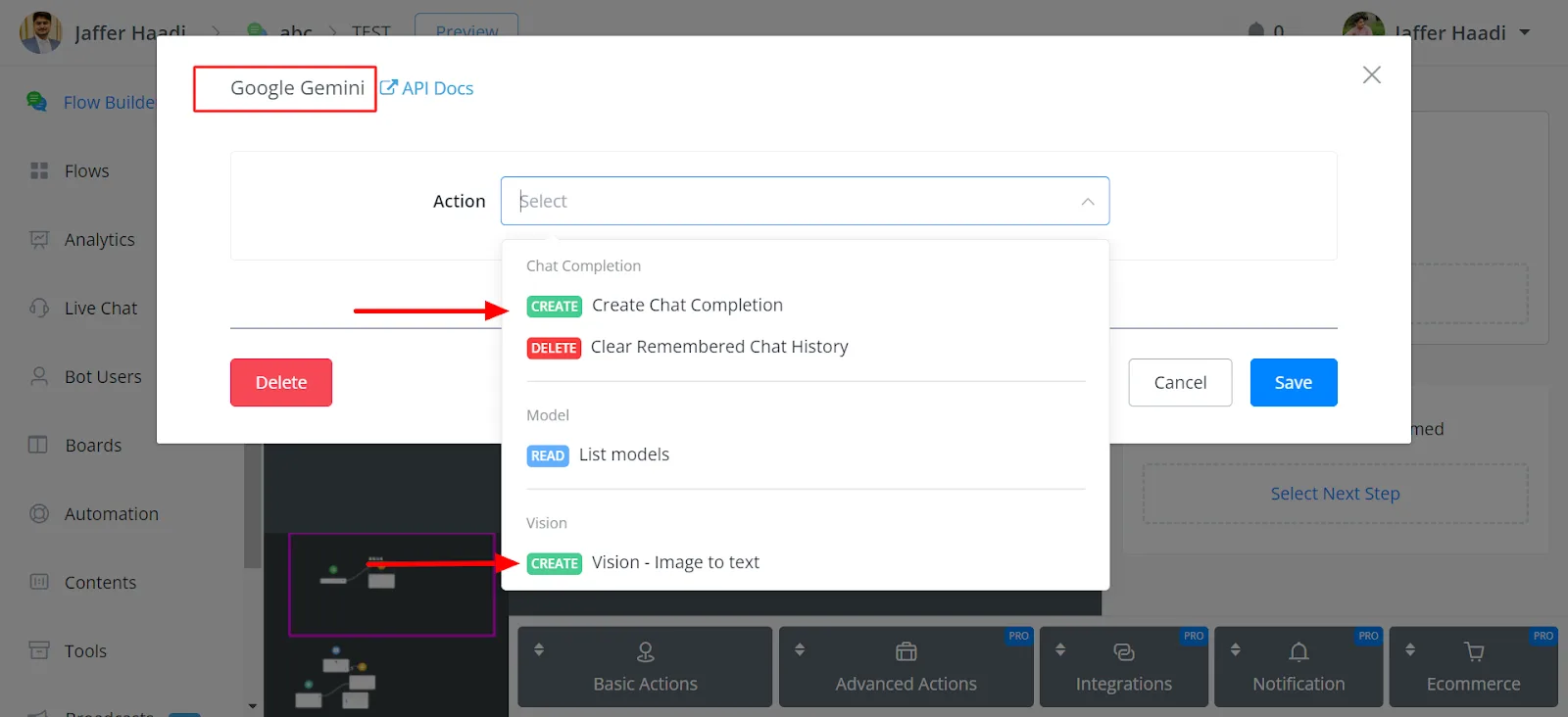Screen dimensions: 1568x717
Task: Close the Google Gemini dialog
Action: 1371,75
